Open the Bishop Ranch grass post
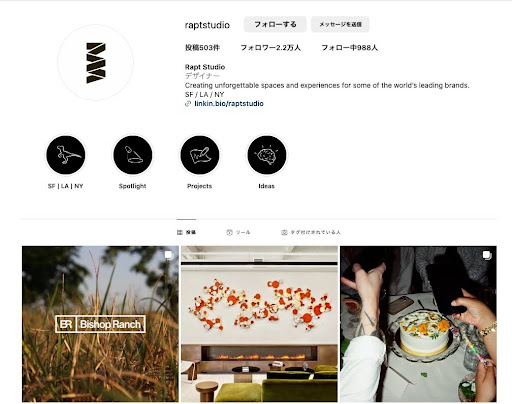This screenshot has width=512, height=404. pyautogui.click(x=100, y=324)
